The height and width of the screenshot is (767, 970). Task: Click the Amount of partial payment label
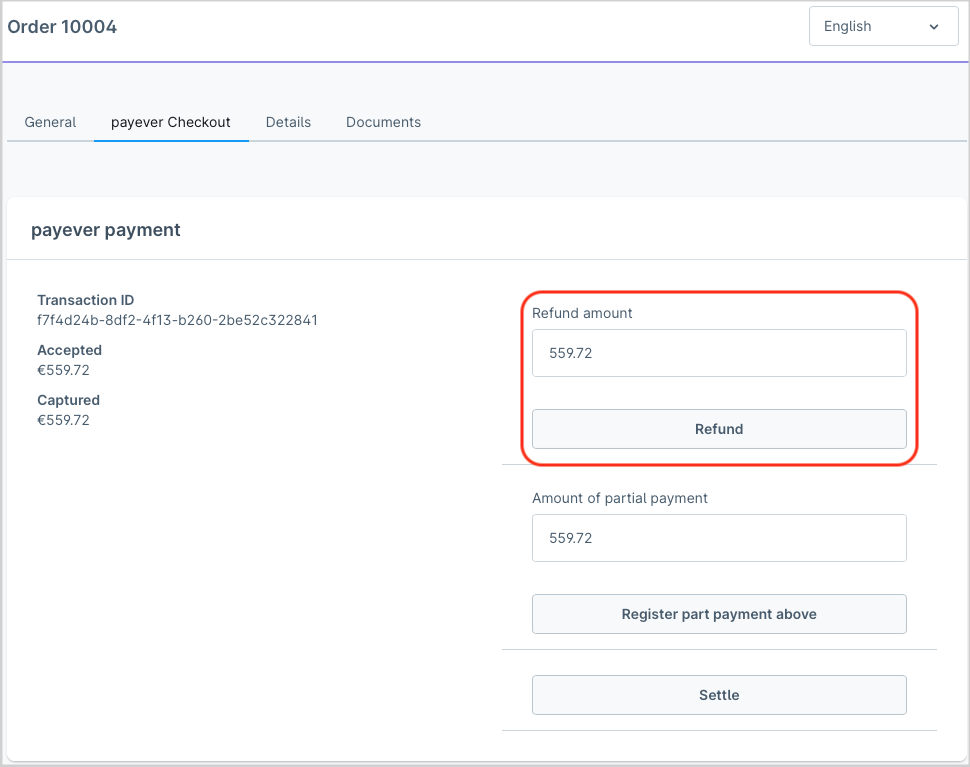[620, 498]
